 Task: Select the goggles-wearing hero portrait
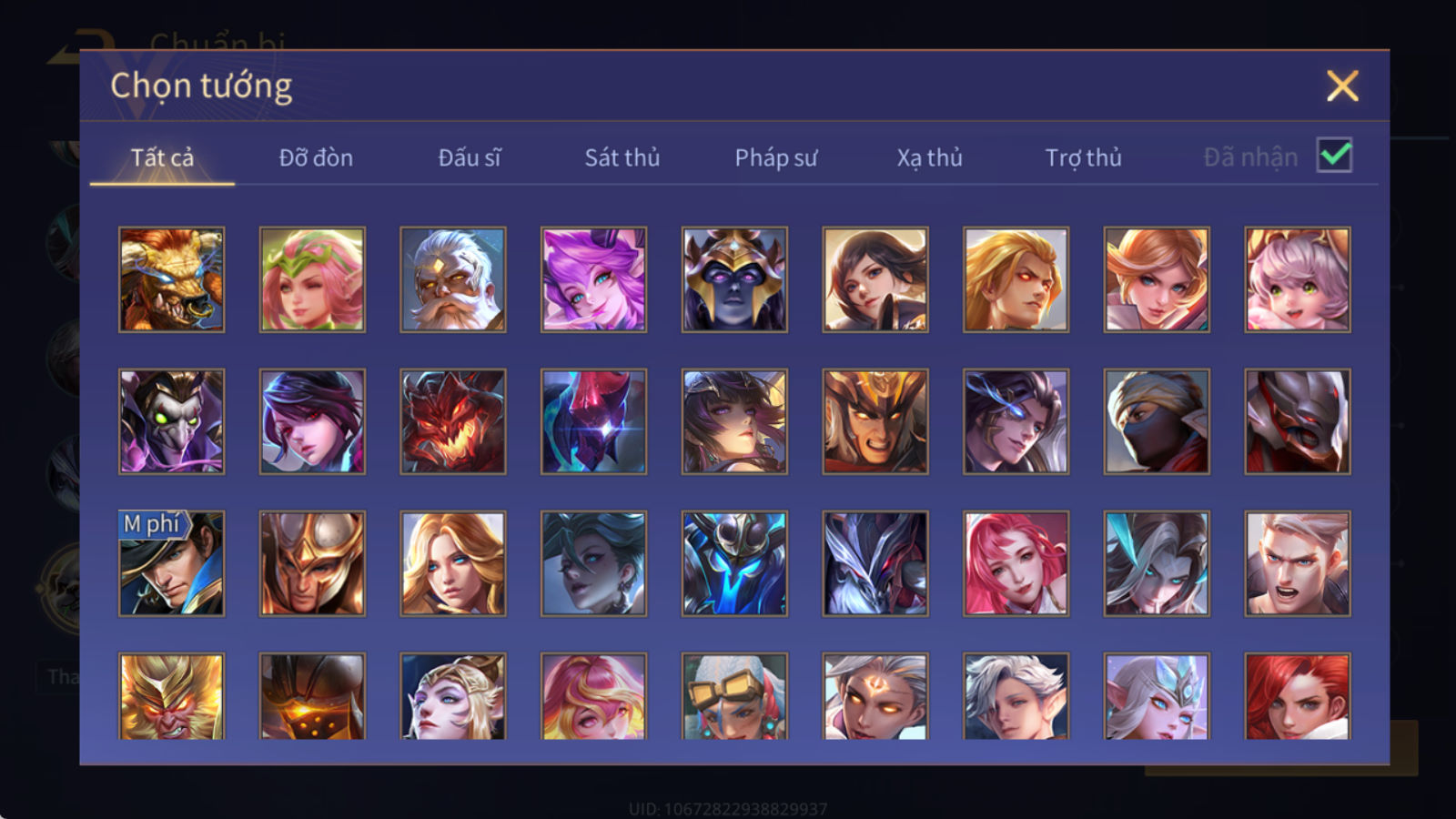pos(734,696)
